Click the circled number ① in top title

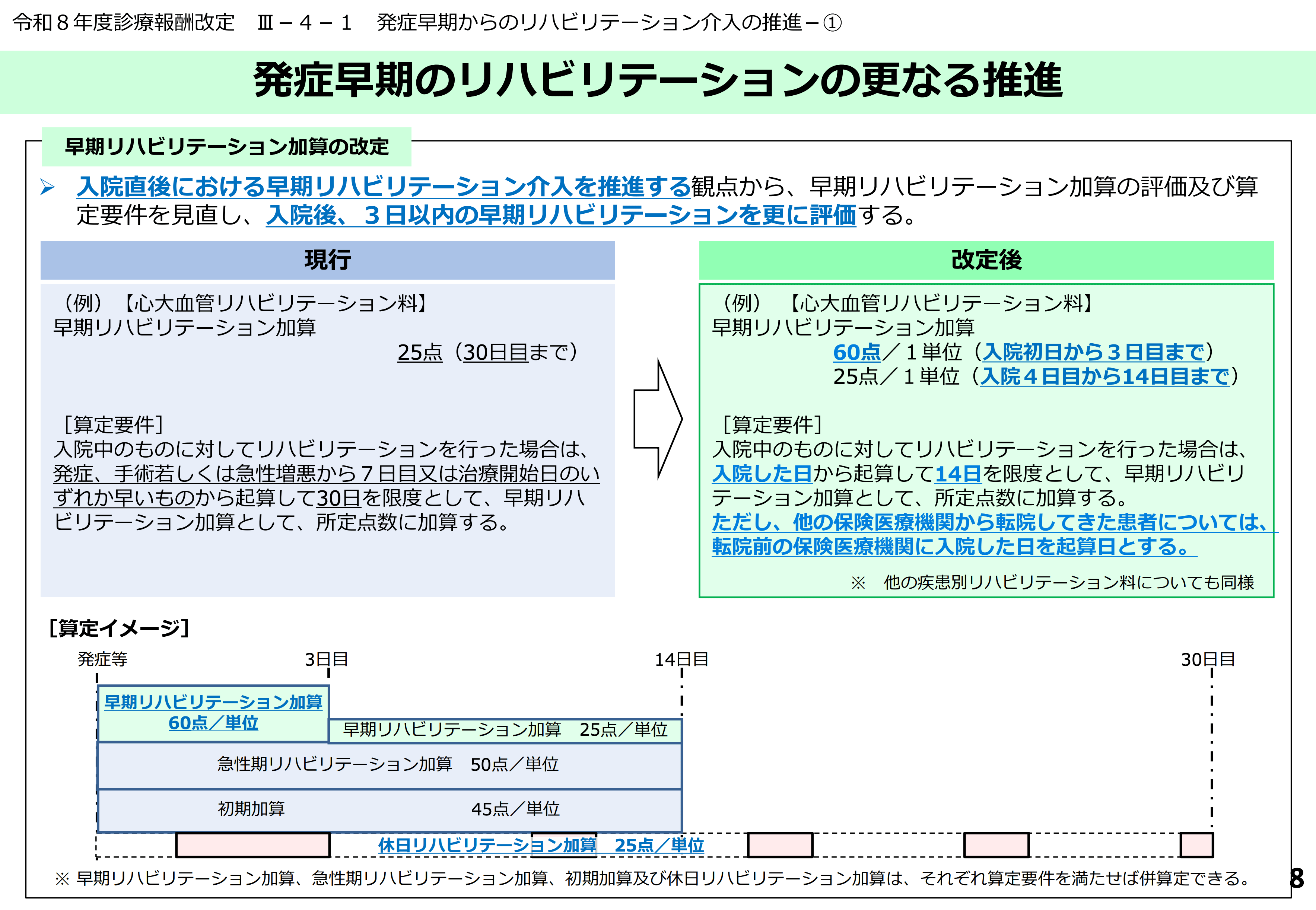tap(833, 23)
